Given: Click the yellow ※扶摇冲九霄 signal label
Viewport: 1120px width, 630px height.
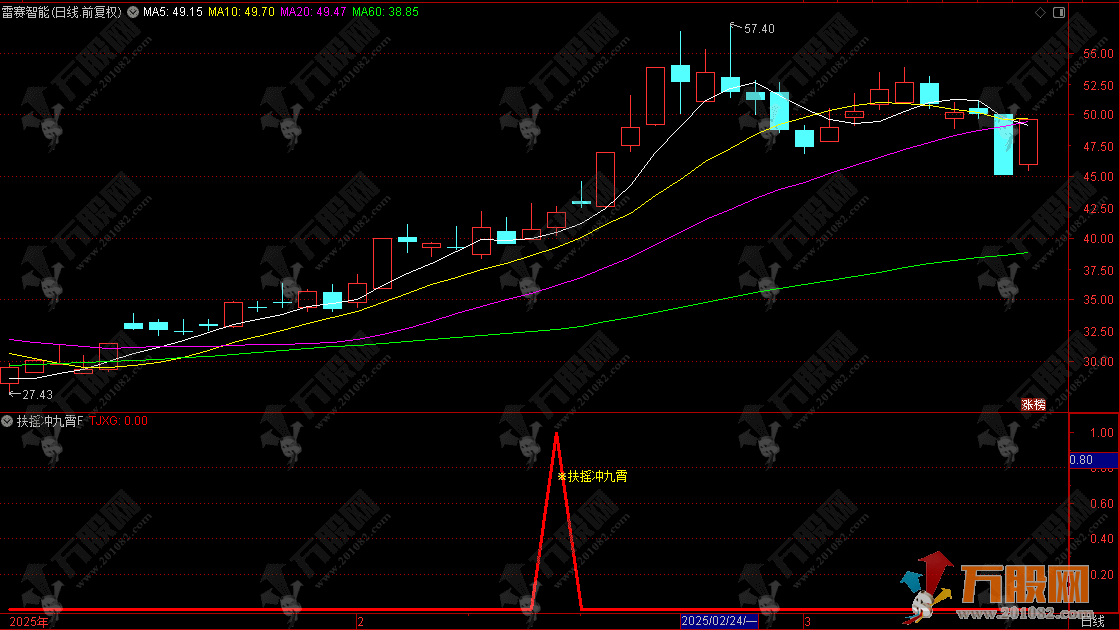Looking at the screenshot, I should pyautogui.click(x=592, y=476).
